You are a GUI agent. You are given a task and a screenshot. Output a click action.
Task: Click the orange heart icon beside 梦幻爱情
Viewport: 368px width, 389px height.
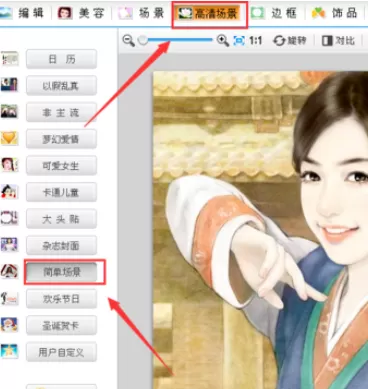point(9,138)
